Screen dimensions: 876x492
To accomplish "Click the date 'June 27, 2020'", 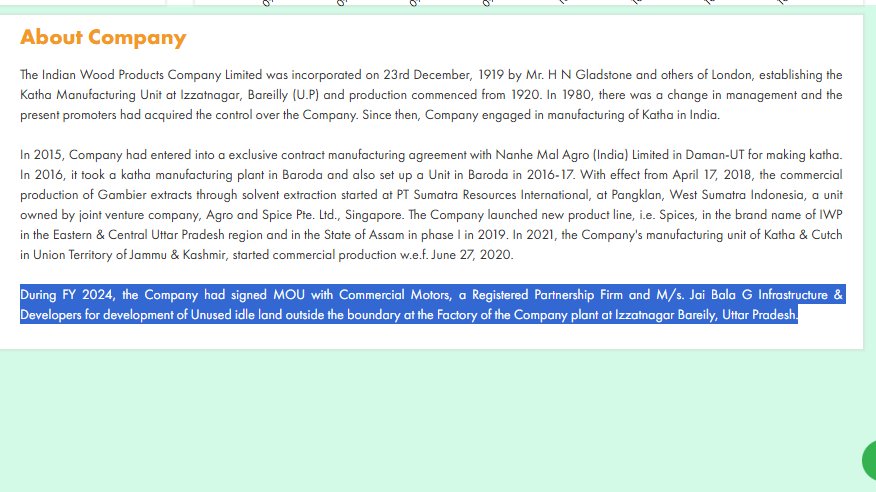I will click(x=472, y=255).
